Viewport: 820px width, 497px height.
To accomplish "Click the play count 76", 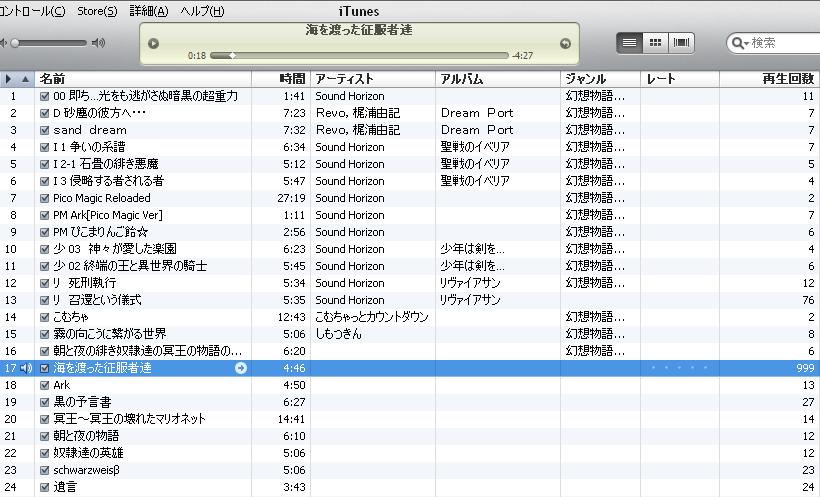I will (x=808, y=300).
